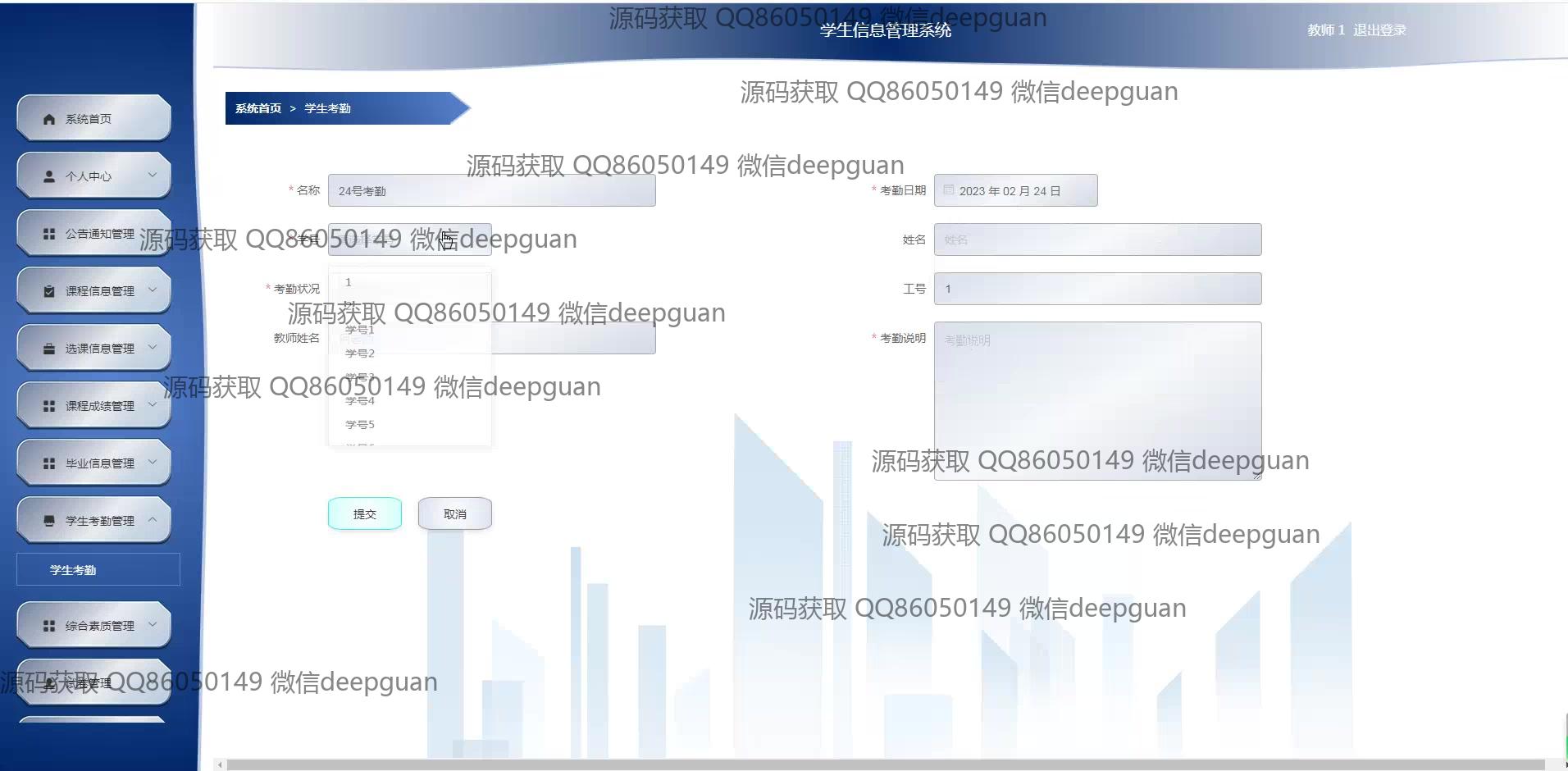Screen dimensions: 1568x771
Task: Click the grid icon beside 课程成绩管理
Action: [49, 406]
